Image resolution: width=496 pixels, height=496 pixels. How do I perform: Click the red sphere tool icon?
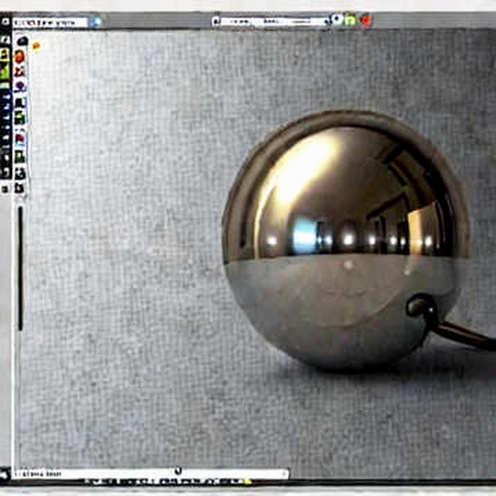tap(20, 56)
